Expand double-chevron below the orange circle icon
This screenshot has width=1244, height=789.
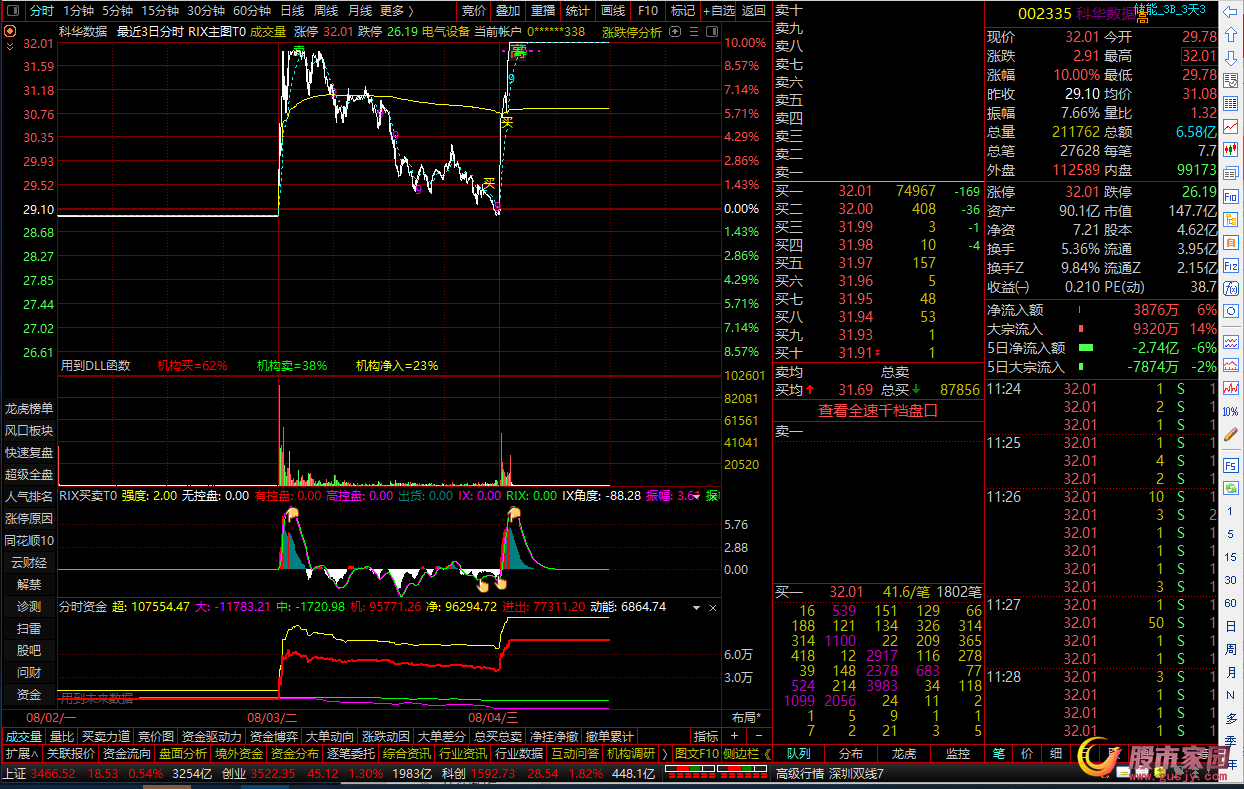10,46
